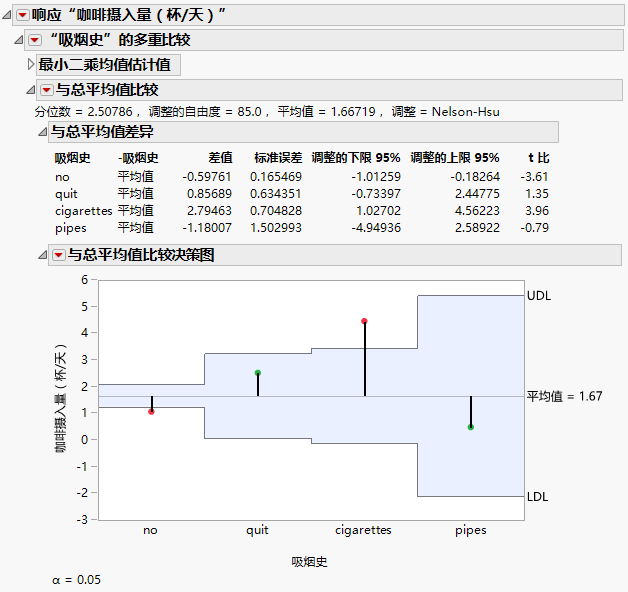The height and width of the screenshot is (592, 628).
Task: Click the 调整的下限 95% column header
Action: coord(356,158)
